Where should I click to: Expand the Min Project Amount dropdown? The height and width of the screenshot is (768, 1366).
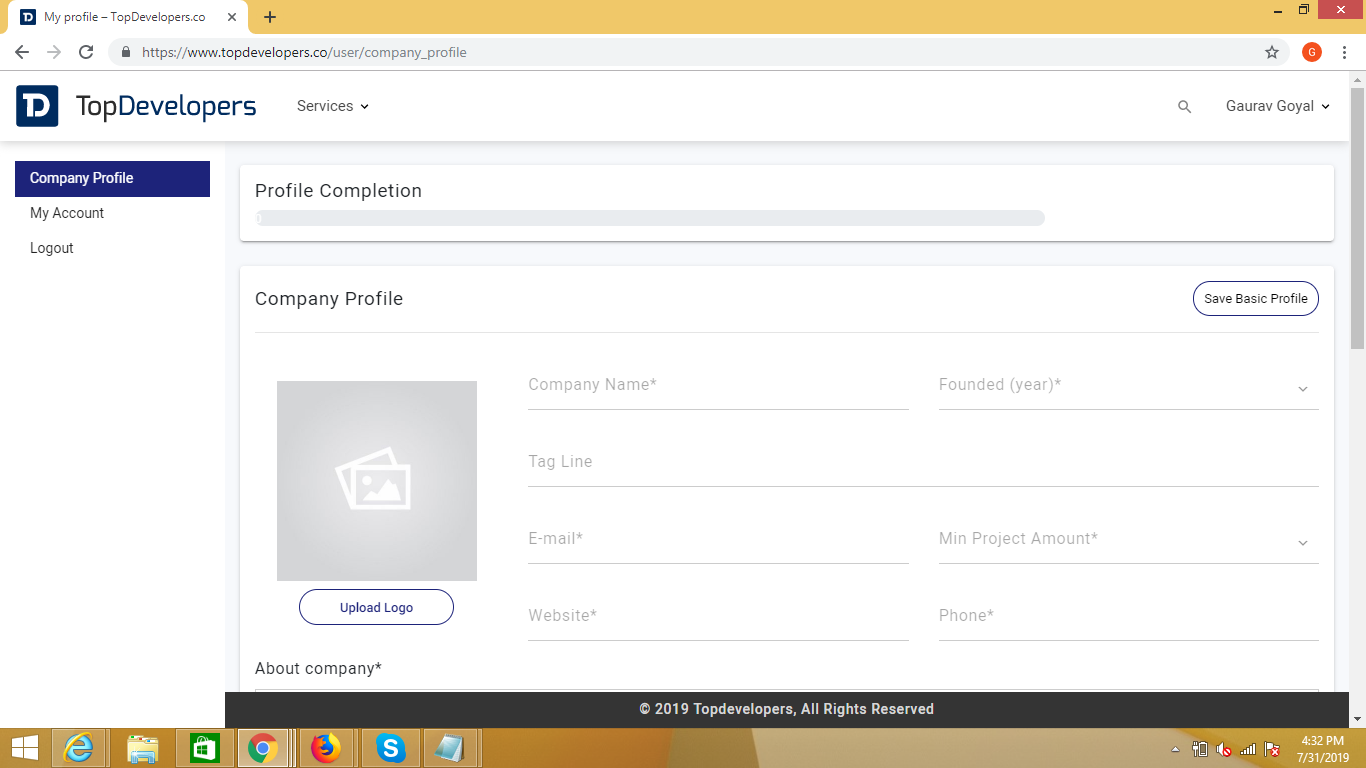[x=1128, y=541]
